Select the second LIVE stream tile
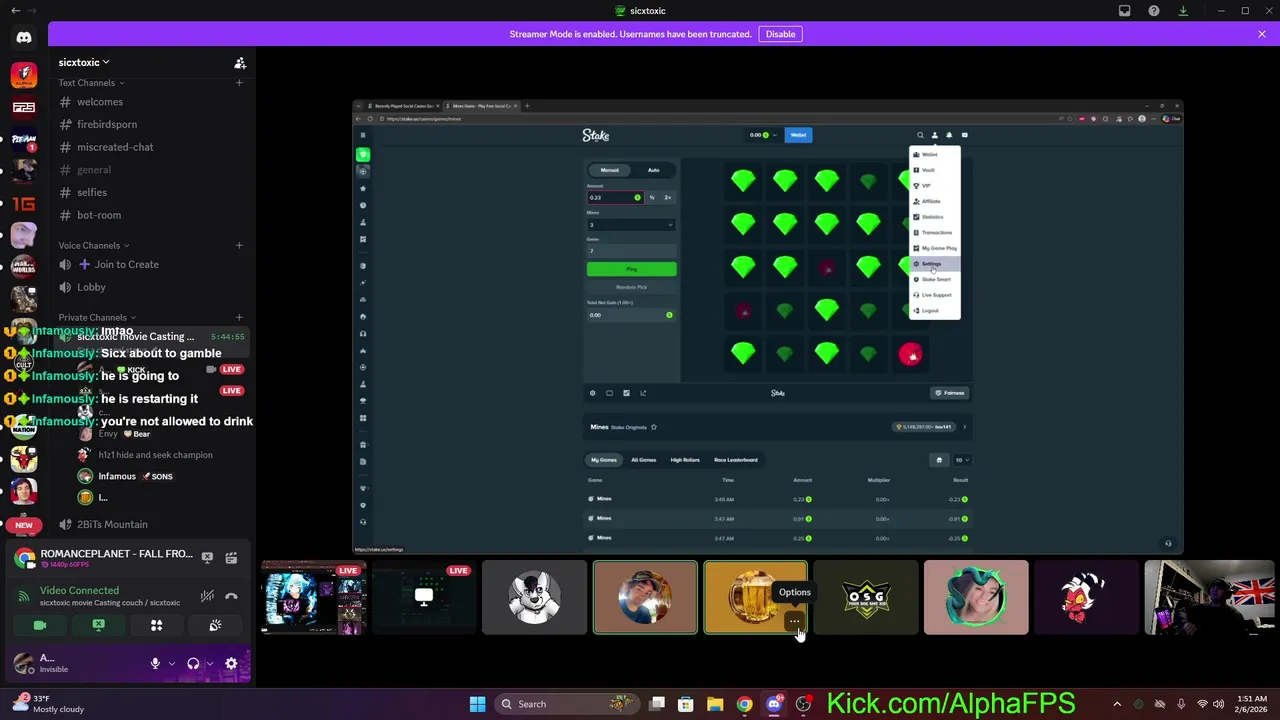The height and width of the screenshot is (720, 1280). (424, 597)
